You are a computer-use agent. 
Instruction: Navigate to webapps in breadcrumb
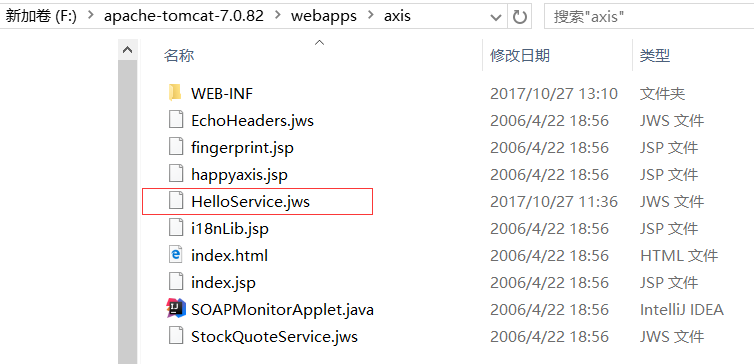324,16
